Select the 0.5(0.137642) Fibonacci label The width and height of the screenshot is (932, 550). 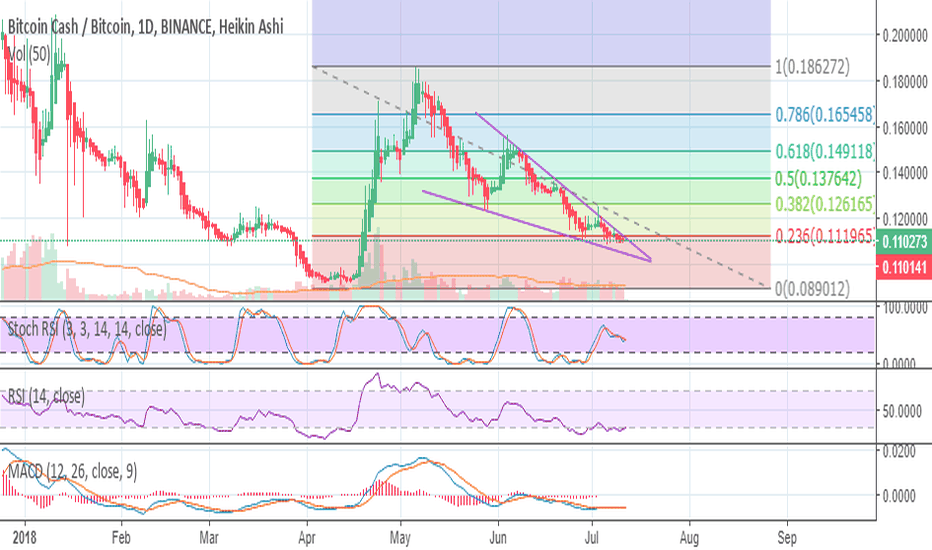coord(818,178)
